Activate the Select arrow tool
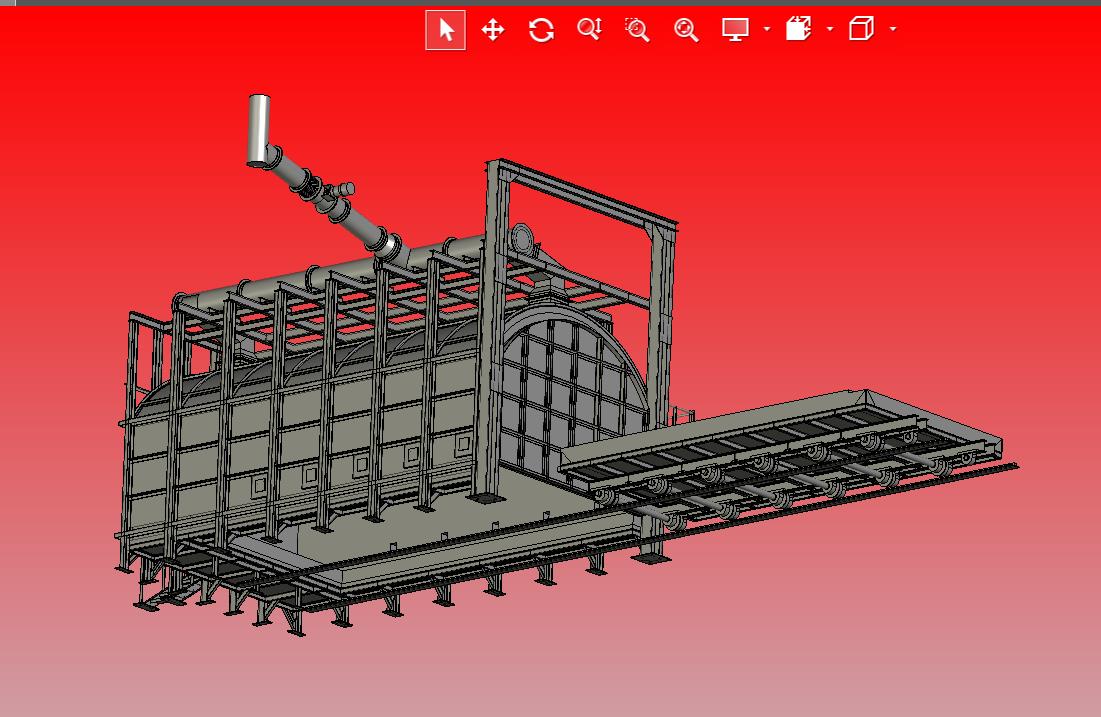 pyautogui.click(x=445, y=30)
